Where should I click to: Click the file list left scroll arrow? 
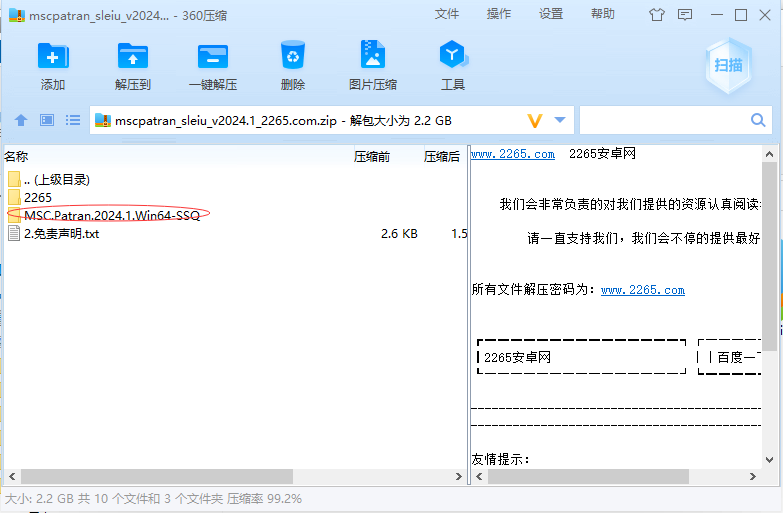(x=12, y=477)
